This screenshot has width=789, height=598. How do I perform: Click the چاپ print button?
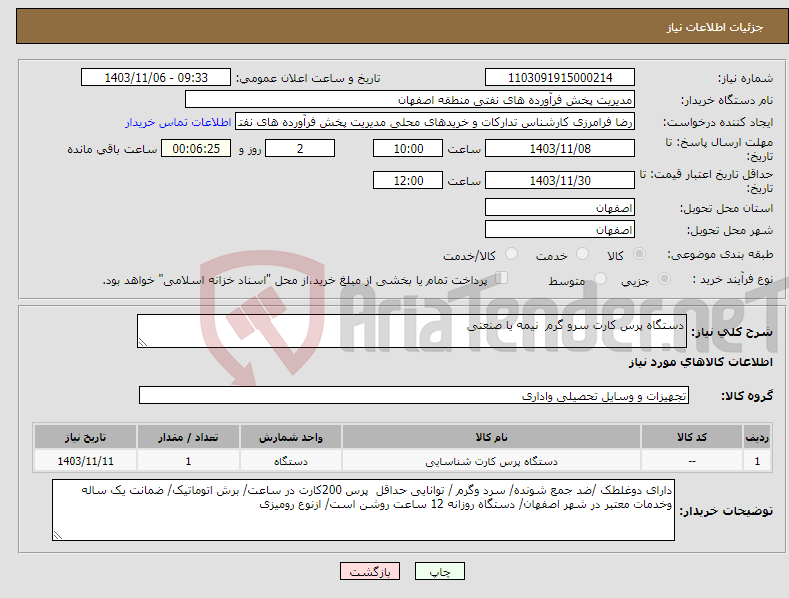click(x=440, y=571)
